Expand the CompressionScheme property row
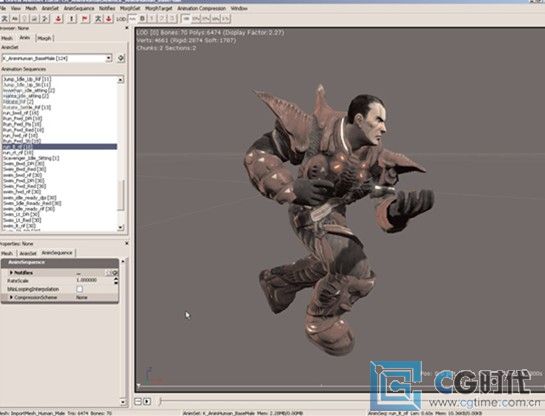This screenshot has height=416, width=545. (x=11, y=297)
